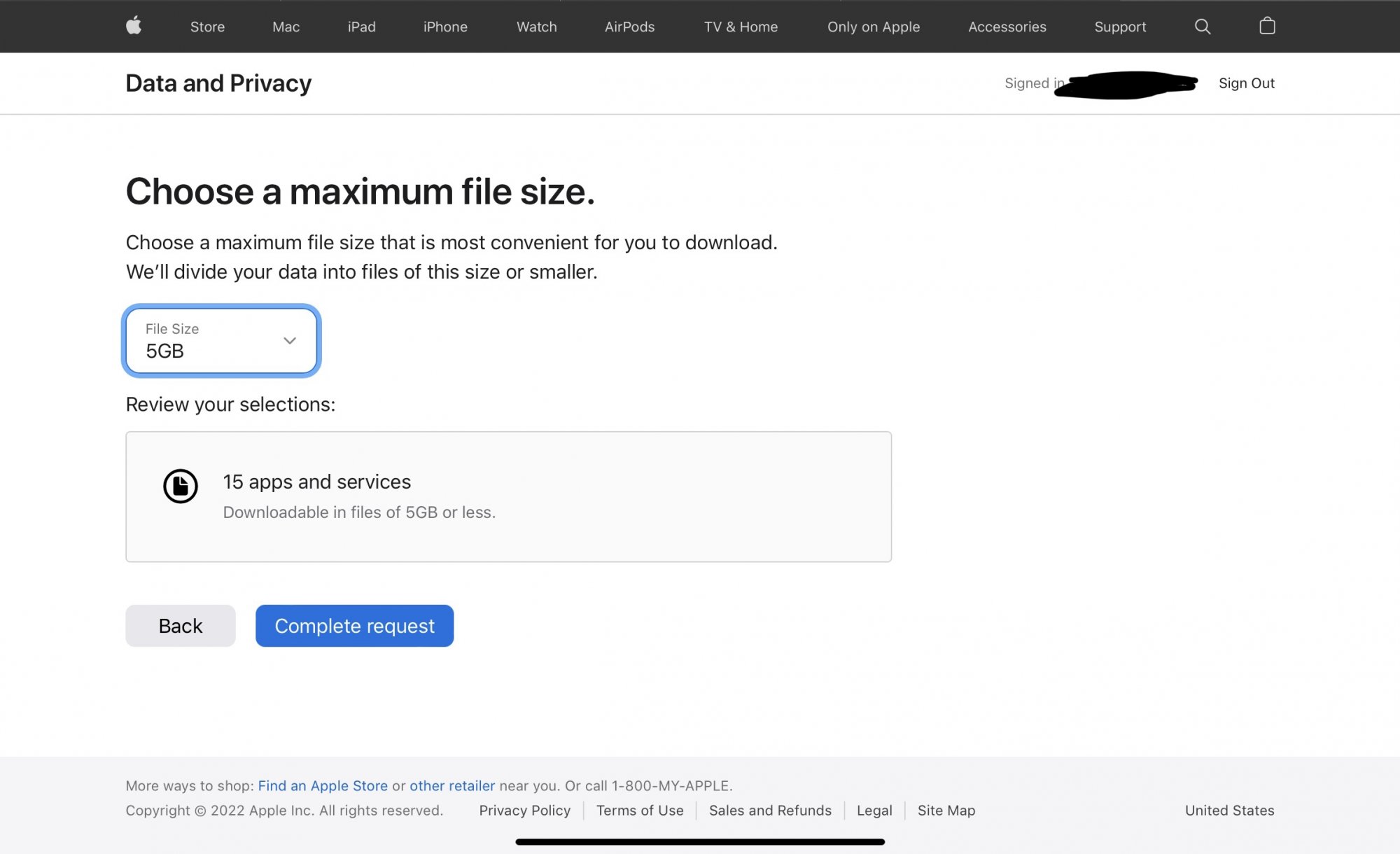The height and width of the screenshot is (854, 1400).
Task: Navigate to AirPods
Action: click(x=629, y=27)
